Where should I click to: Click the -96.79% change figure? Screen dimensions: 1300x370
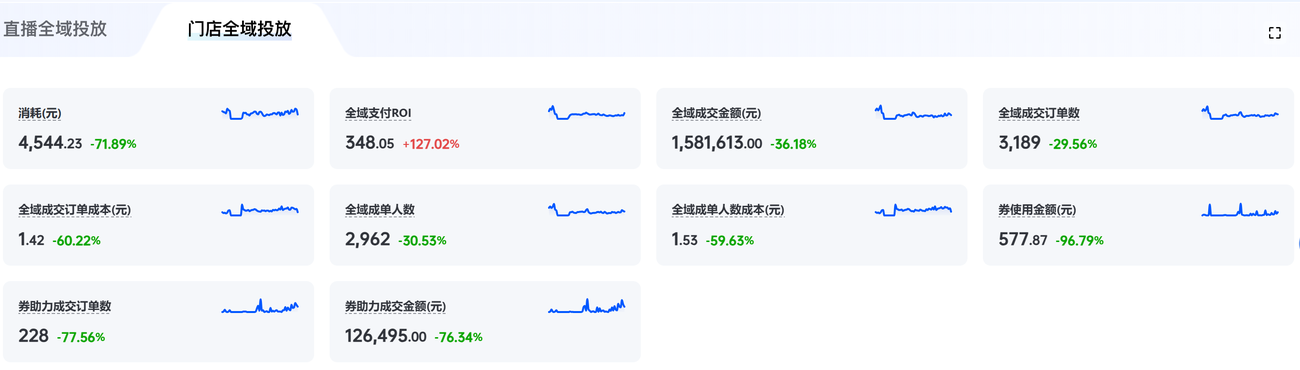click(x=1080, y=240)
